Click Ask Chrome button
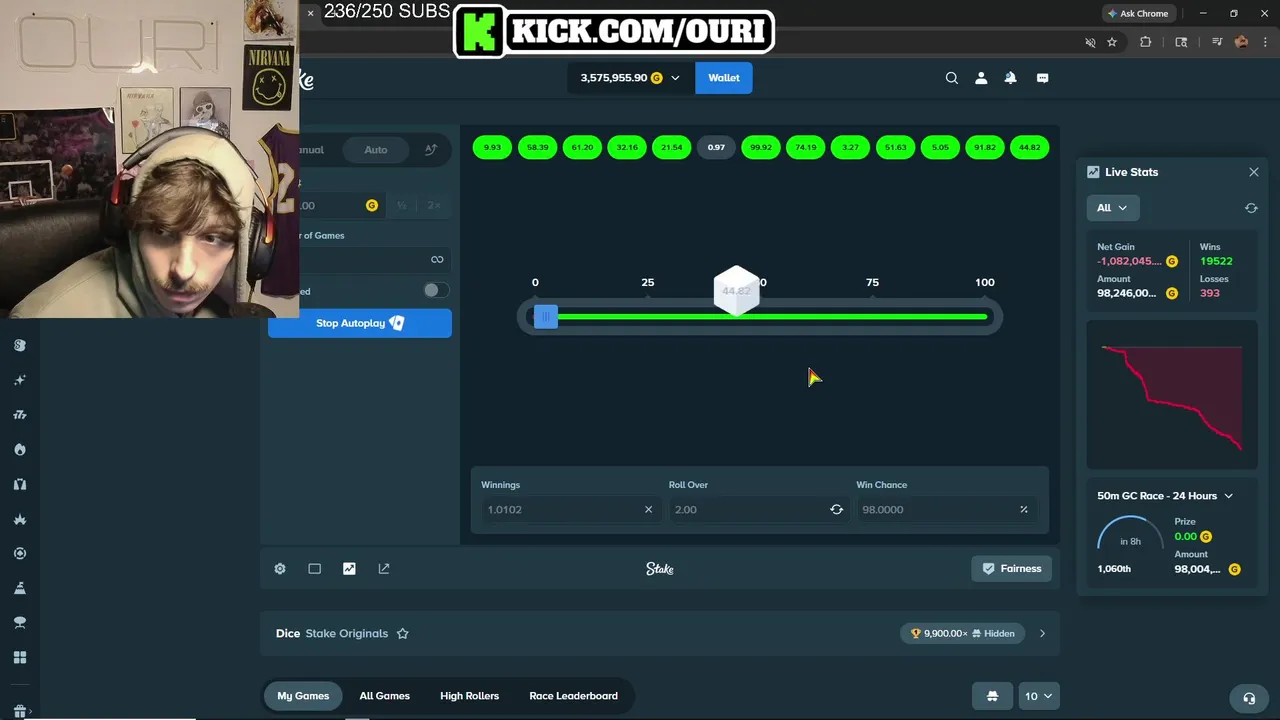 click(x=1138, y=14)
